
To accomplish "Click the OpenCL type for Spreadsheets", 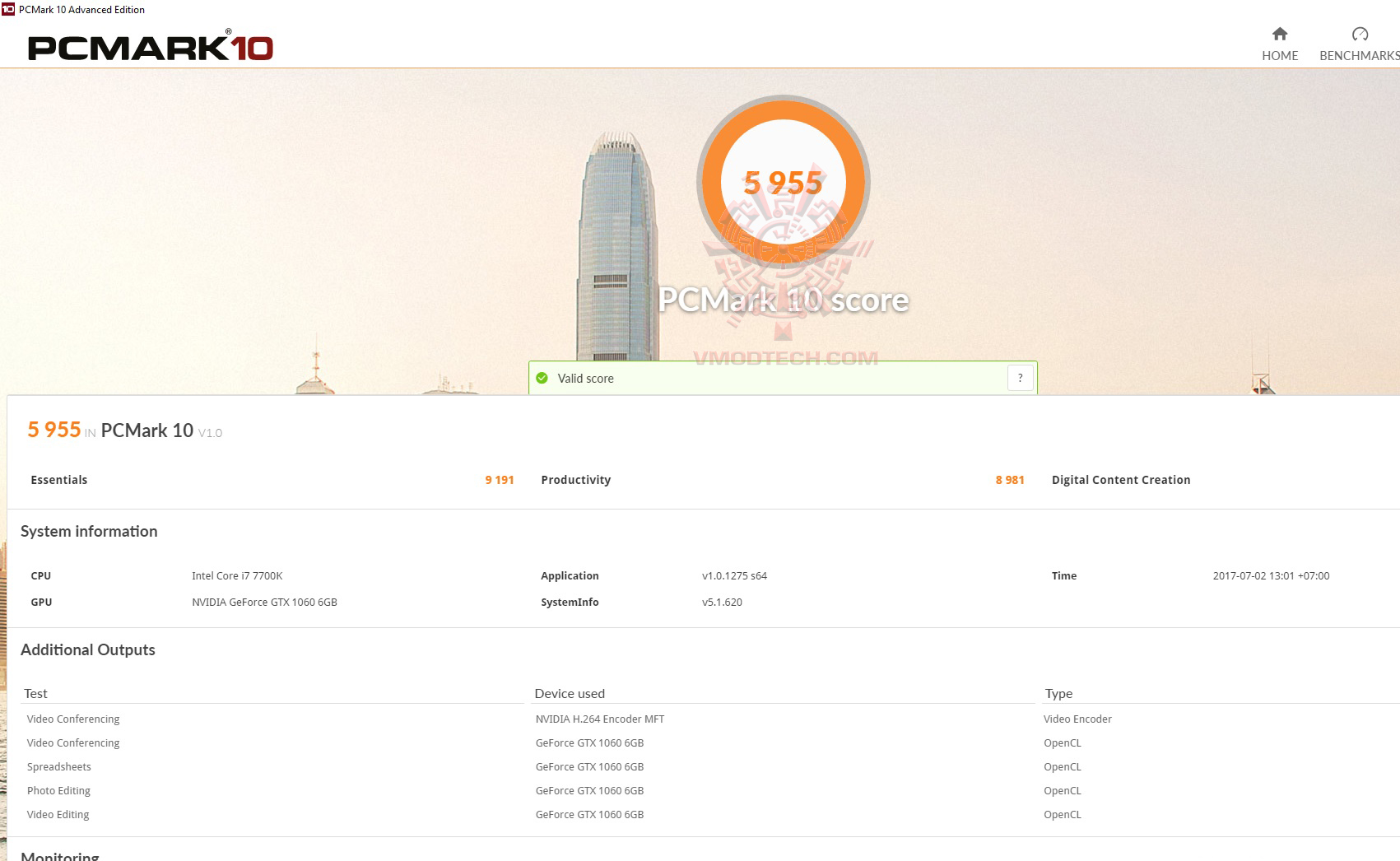I will 1063,767.
